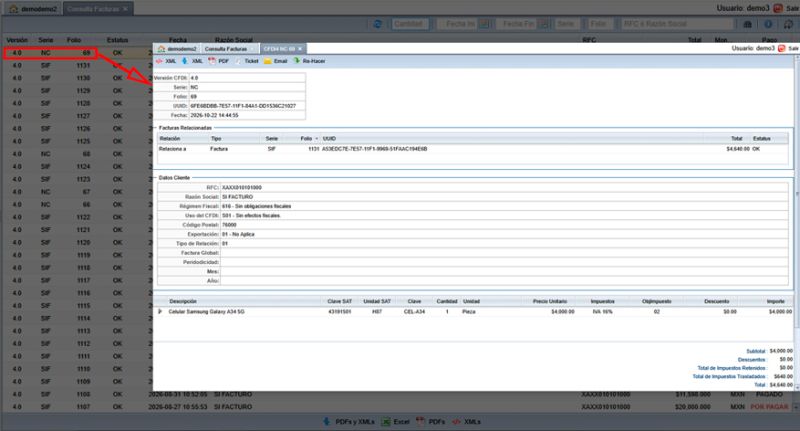
Task: Select the background demodemo2 tab
Action: point(33,9)
